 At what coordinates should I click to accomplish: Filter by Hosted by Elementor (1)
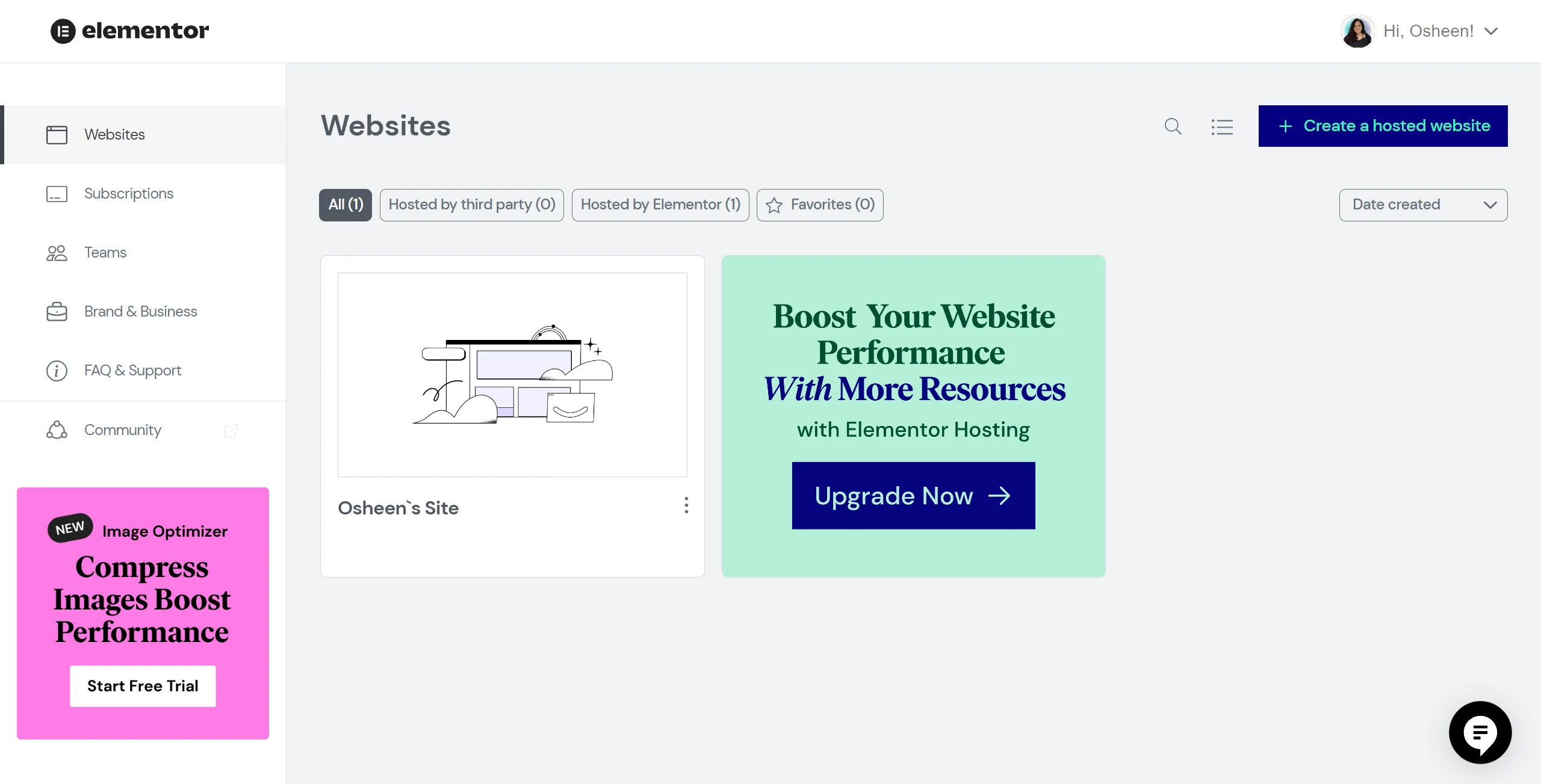660,205
